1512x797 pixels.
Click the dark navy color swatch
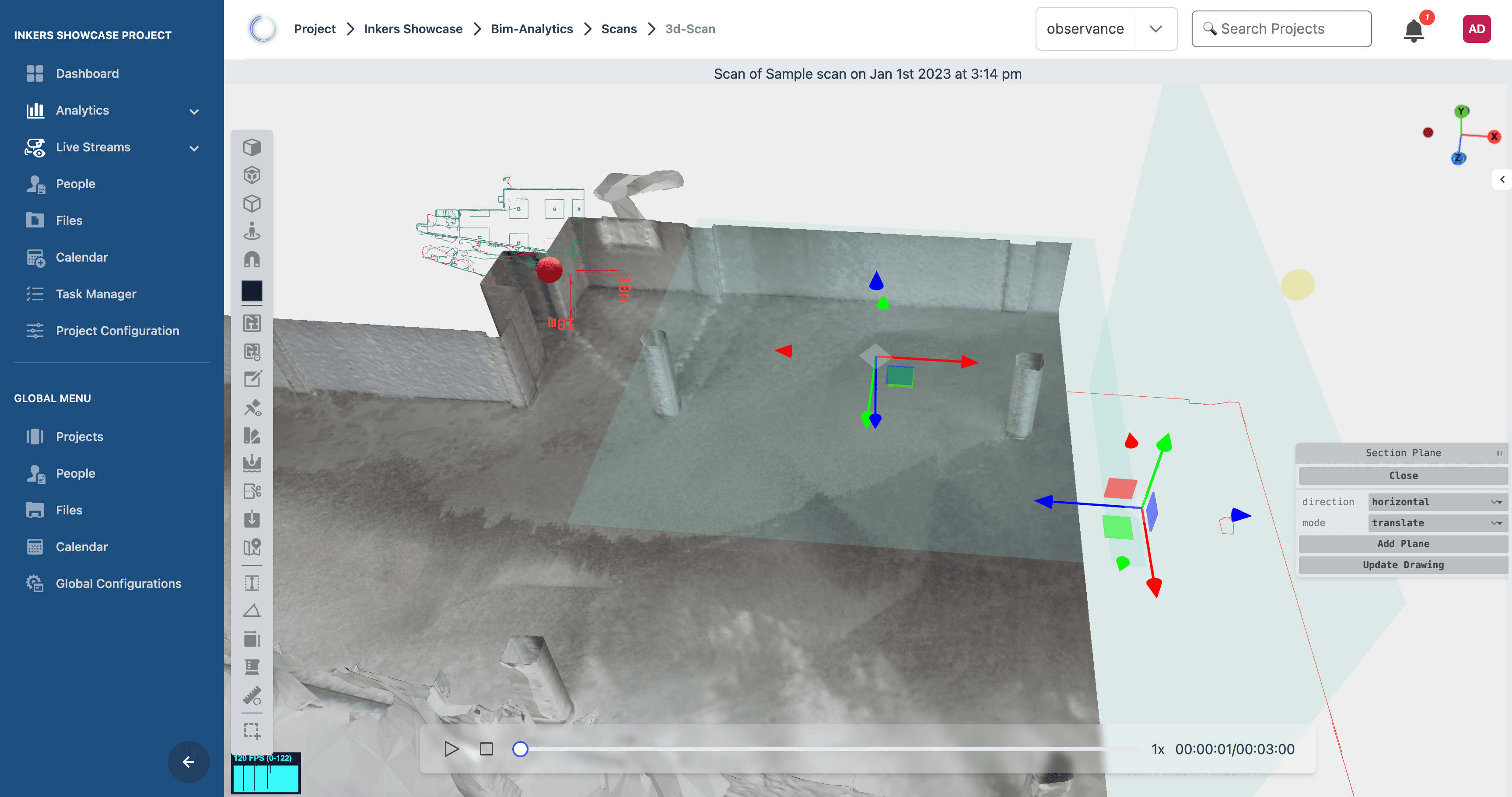click(252, 291)
